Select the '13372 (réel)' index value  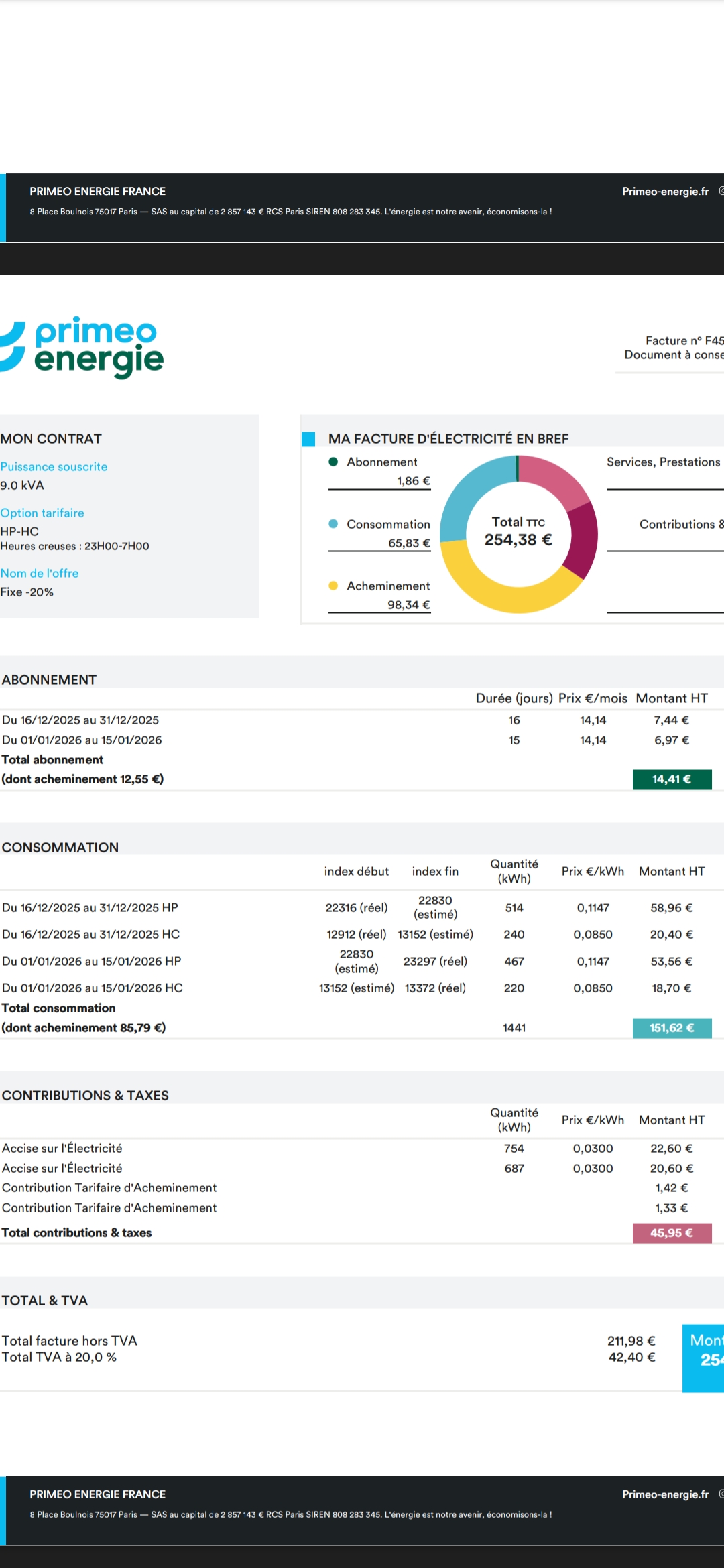pos(436,988)
